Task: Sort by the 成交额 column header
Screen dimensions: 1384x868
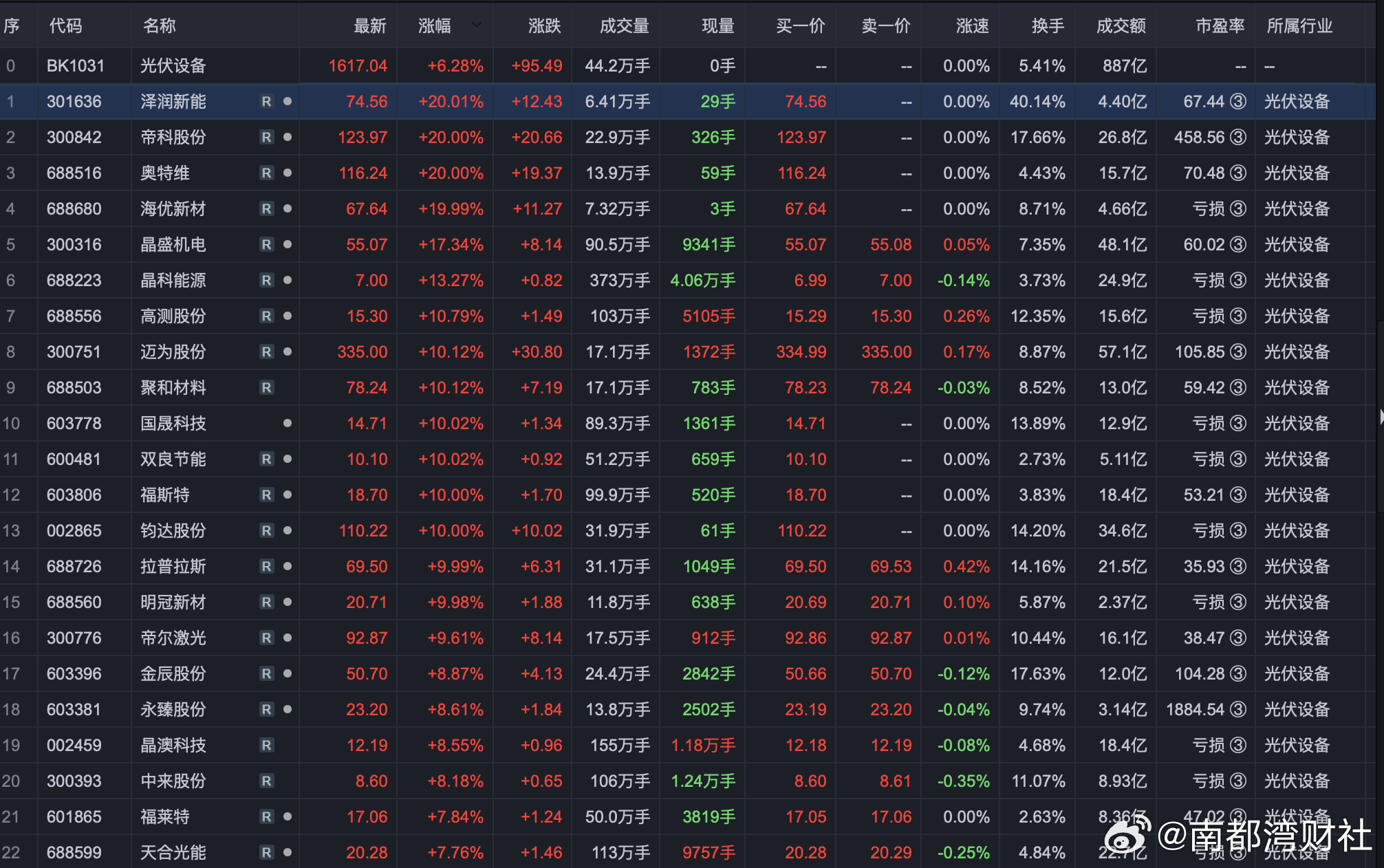Action: pyautogui.click(x=1121, y=26)
